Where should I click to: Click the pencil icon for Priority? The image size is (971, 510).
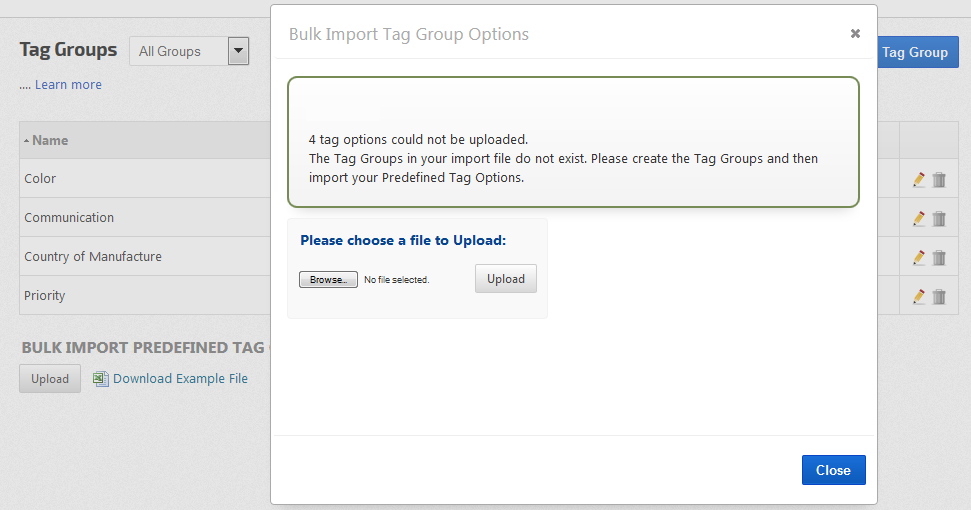[919, 297]
